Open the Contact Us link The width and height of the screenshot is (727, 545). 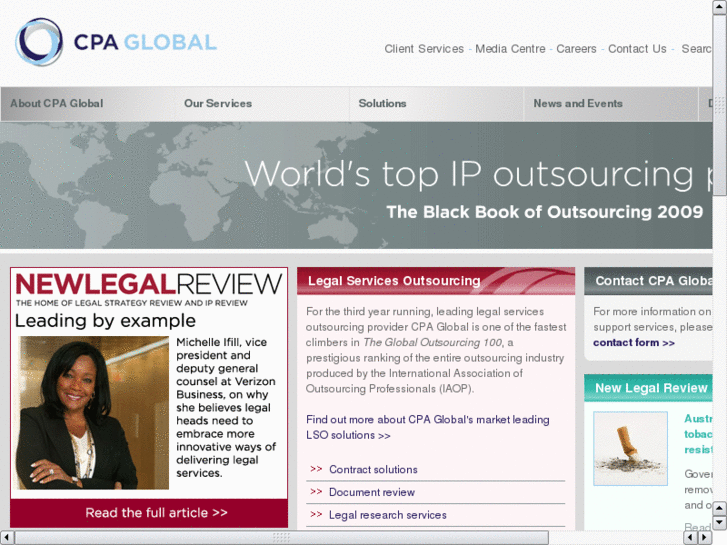(x=637, y=49)
